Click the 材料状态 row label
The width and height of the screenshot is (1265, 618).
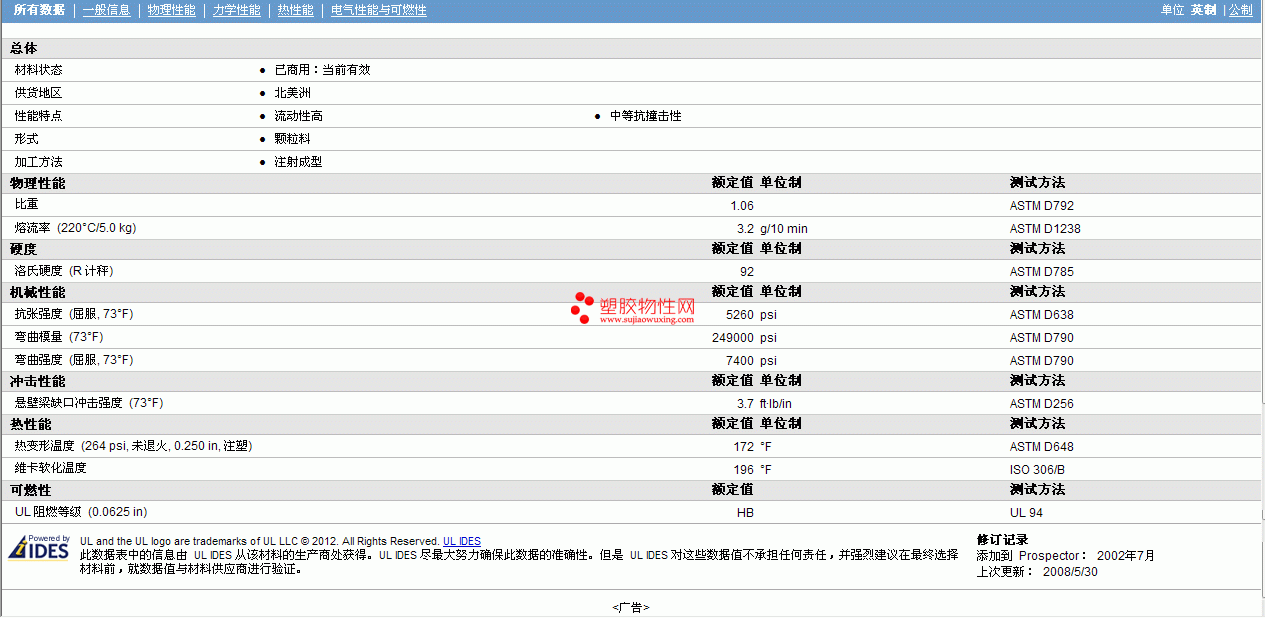pos(38,70)
